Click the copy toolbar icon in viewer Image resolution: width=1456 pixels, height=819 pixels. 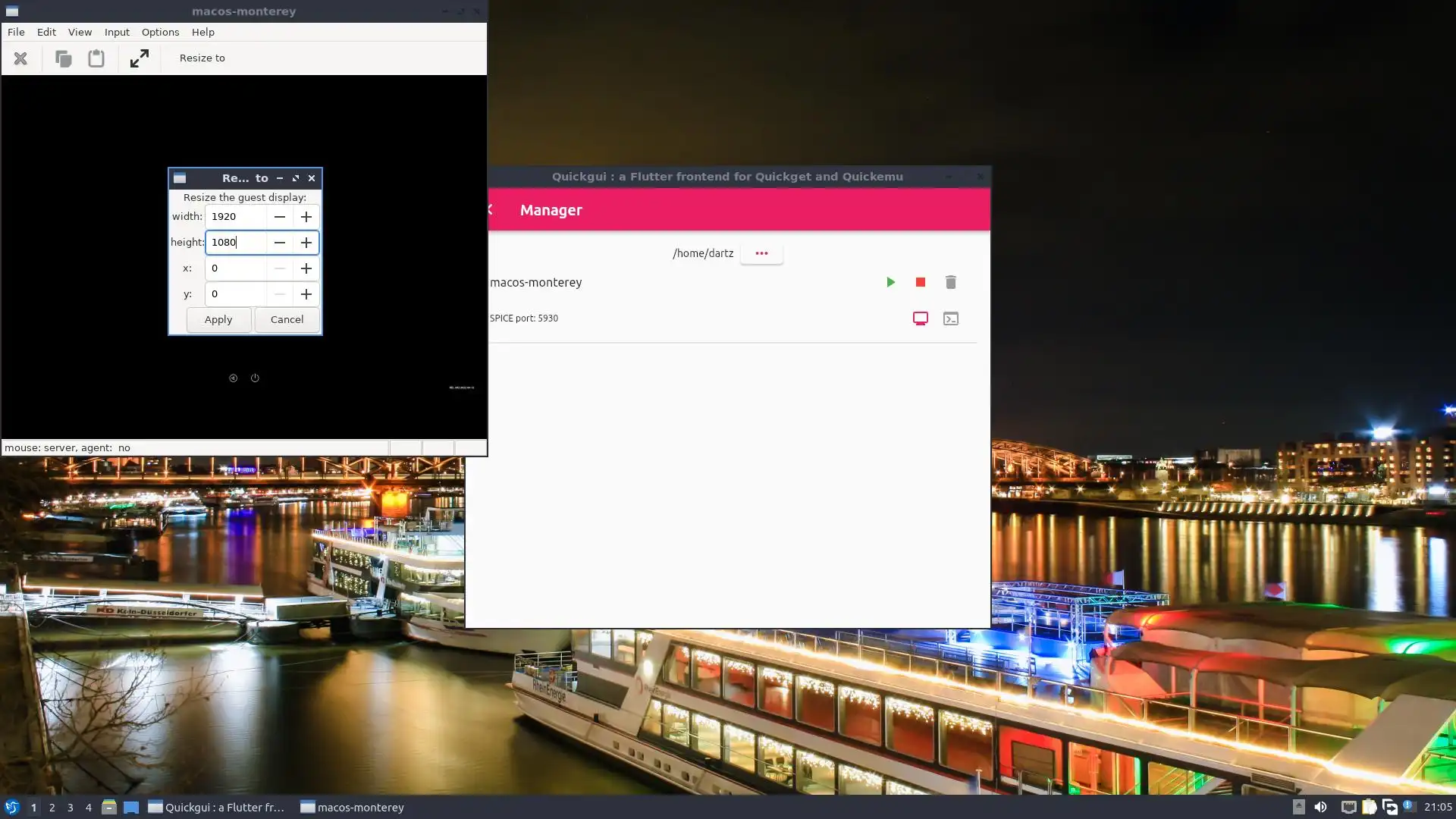(x=63, y=58)
